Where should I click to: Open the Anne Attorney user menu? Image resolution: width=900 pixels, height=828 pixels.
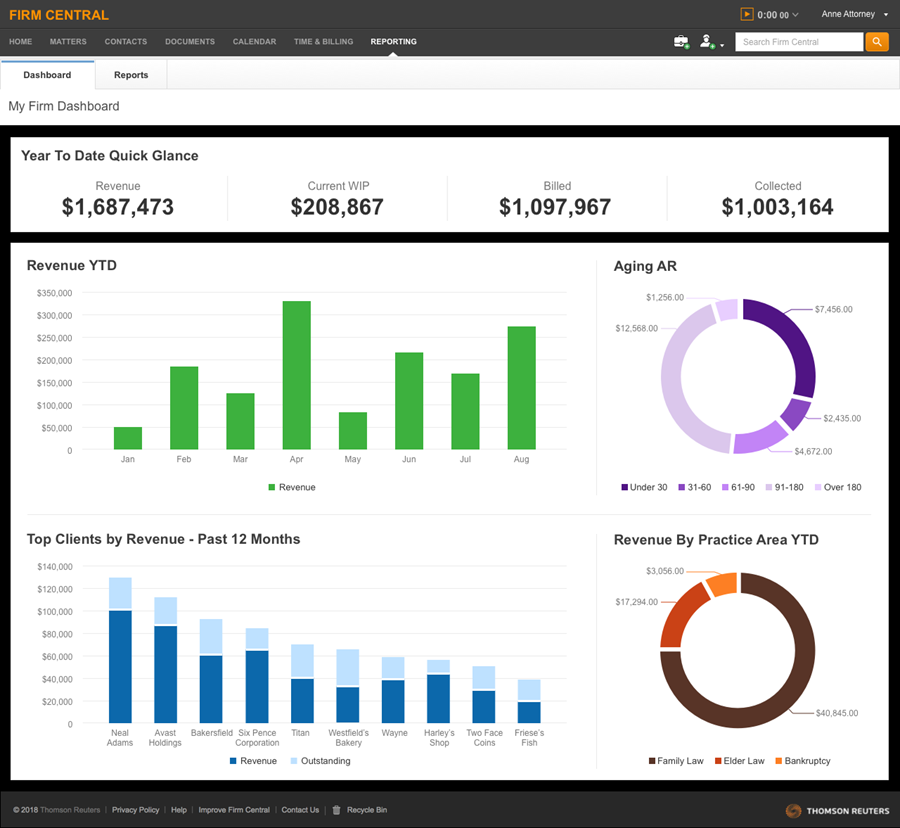(853, 15)
